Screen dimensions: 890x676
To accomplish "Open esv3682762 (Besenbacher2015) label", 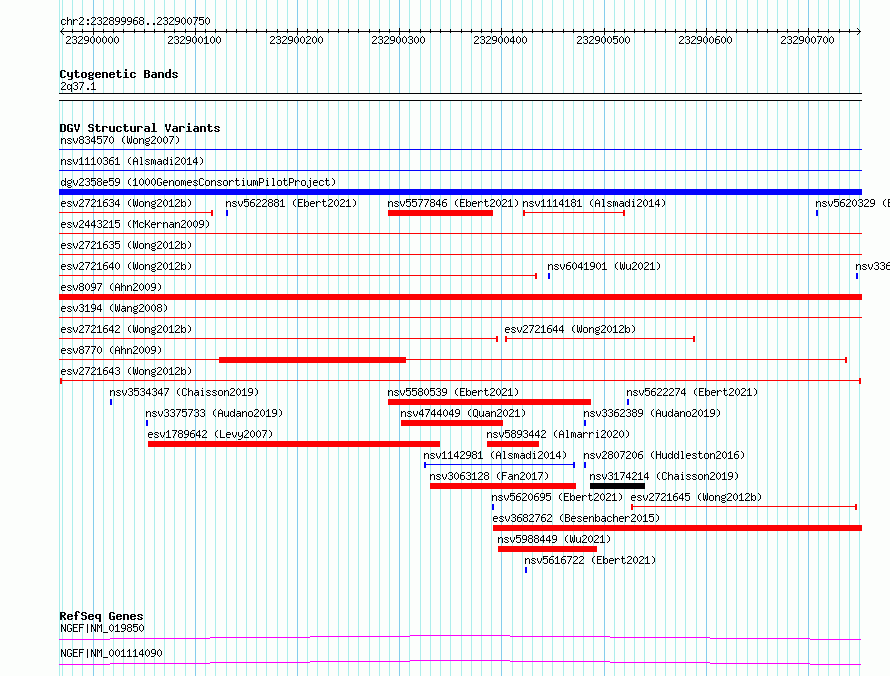I will tap(576, 518).
